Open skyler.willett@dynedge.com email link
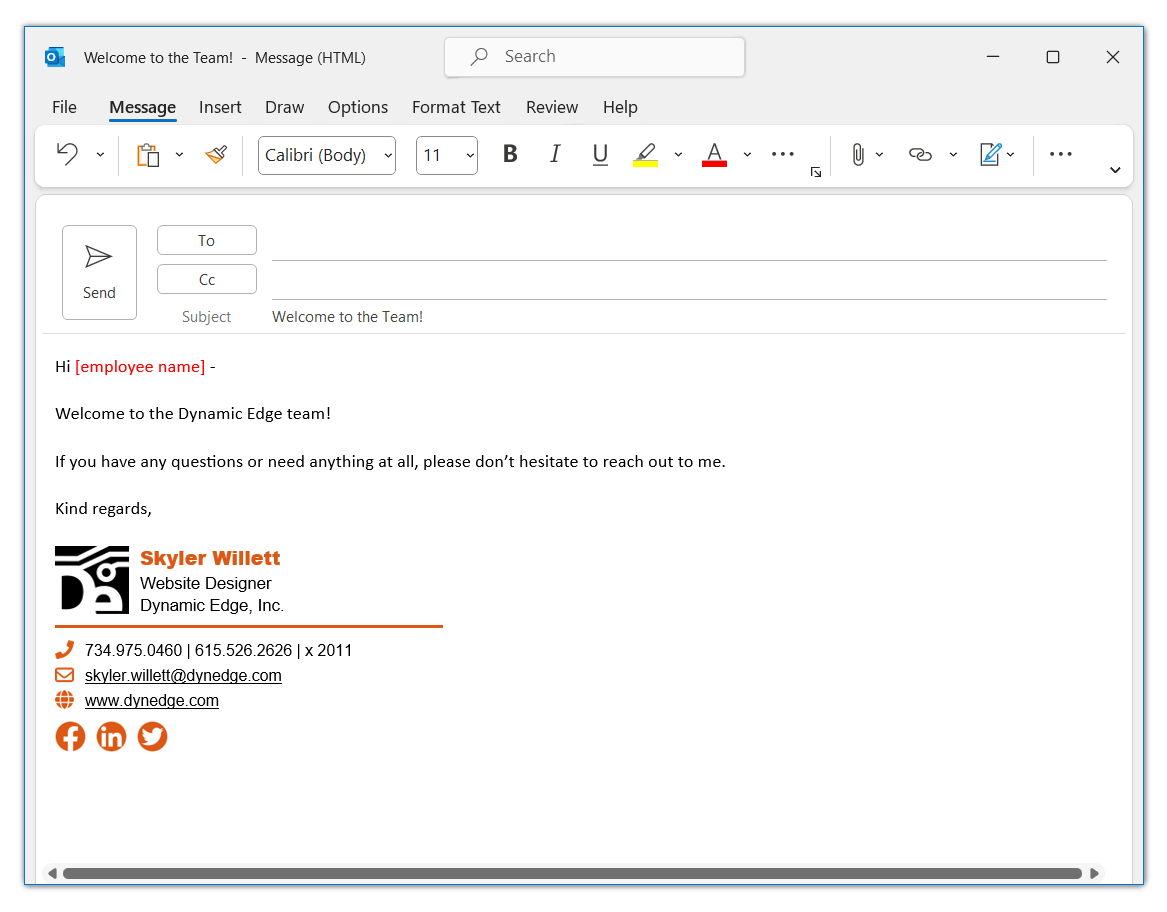Image resolution: width=1167 pixels, height=912 pixels. tap(183, 675)
